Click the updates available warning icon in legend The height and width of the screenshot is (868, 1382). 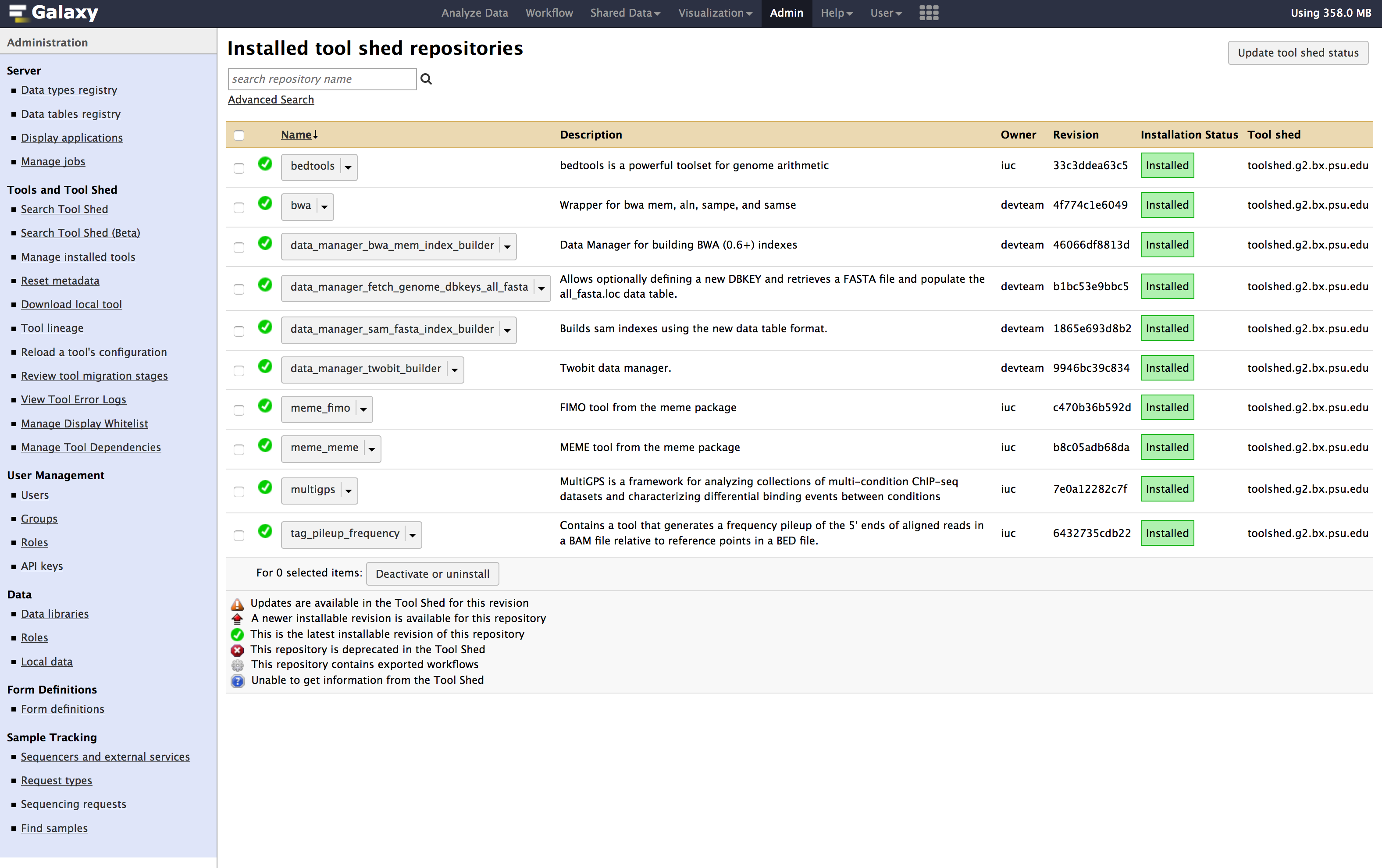[237, 604]
